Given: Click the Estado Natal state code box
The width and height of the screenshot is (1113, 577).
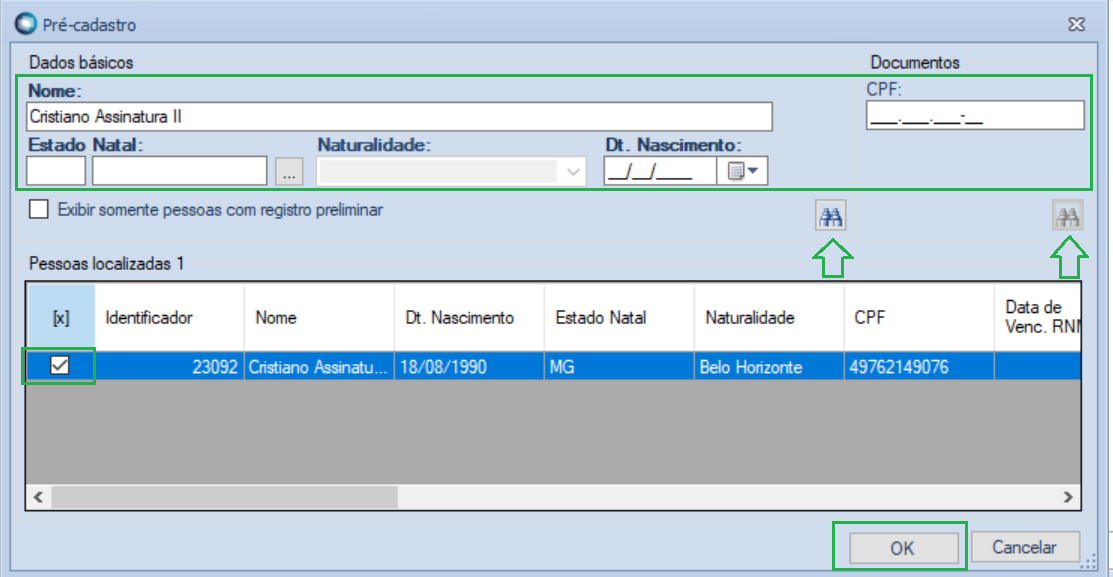Looking at the screenshot, I should 55,171.
